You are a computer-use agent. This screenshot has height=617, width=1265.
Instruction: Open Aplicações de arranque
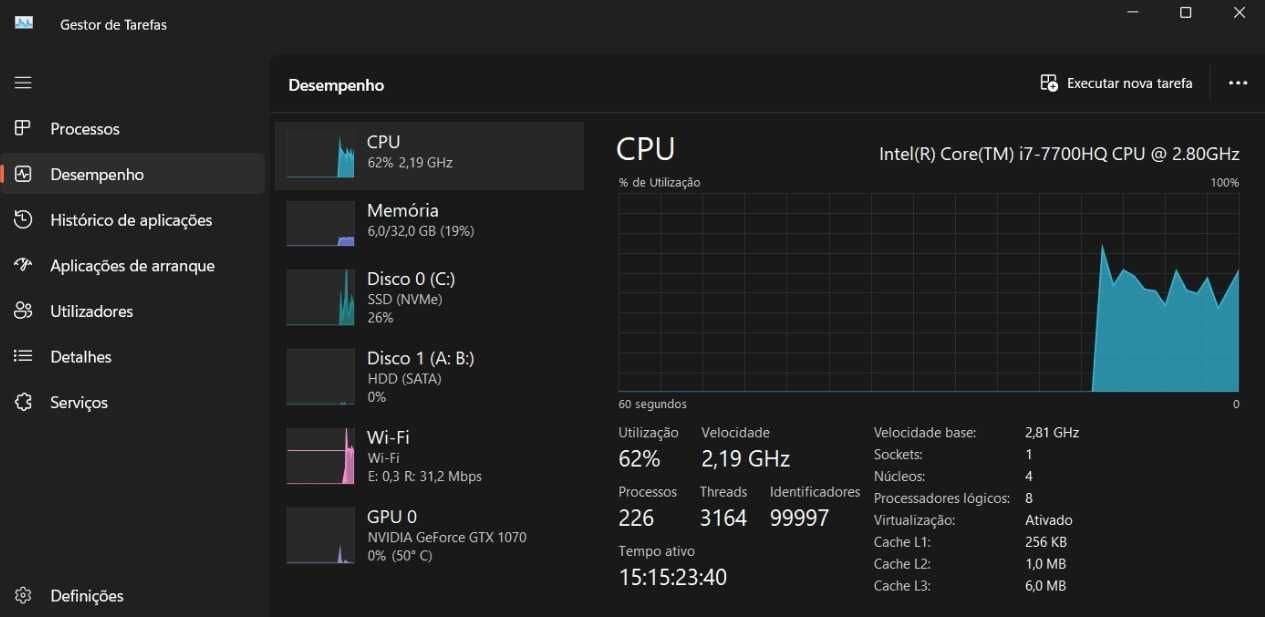134,266
